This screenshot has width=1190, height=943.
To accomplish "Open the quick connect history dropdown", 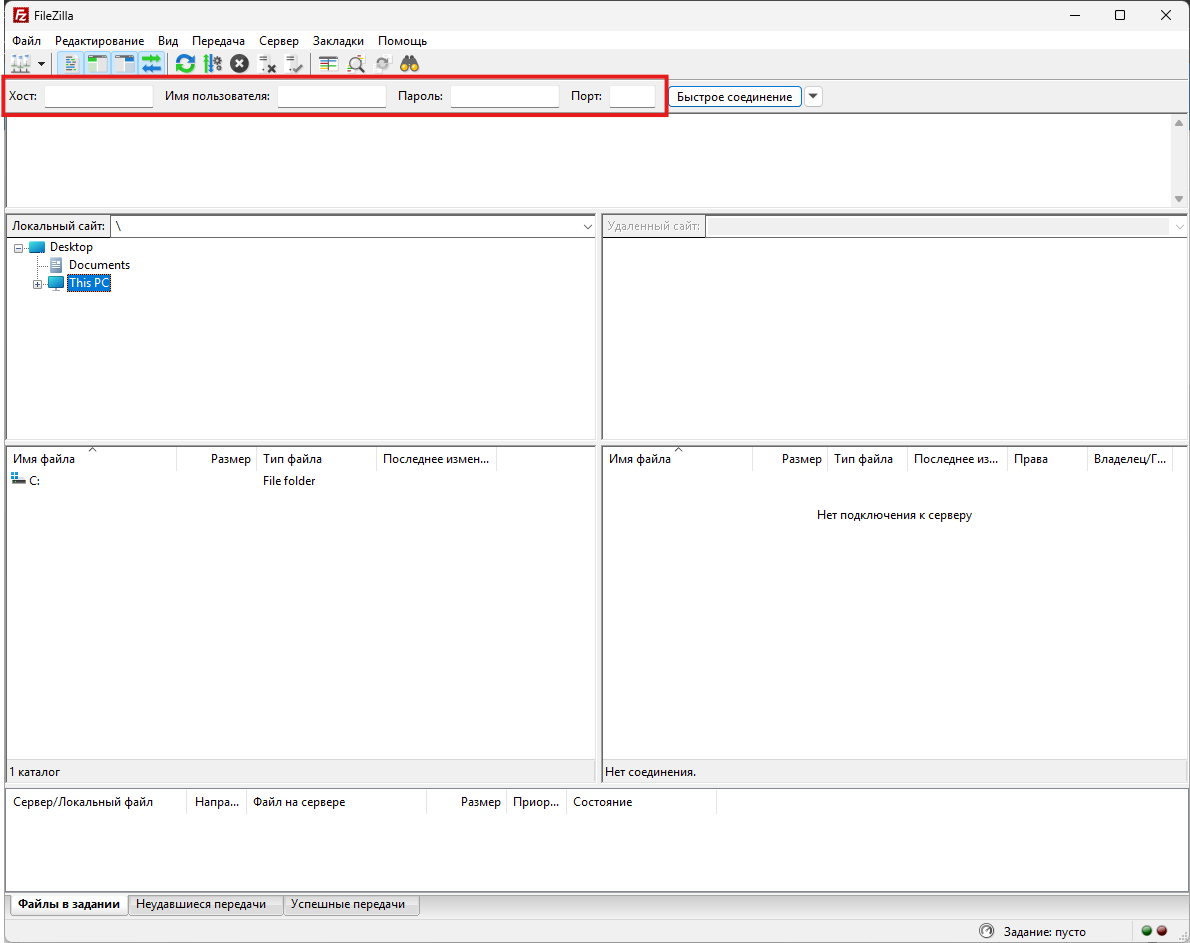I will [x=813, y=97].
